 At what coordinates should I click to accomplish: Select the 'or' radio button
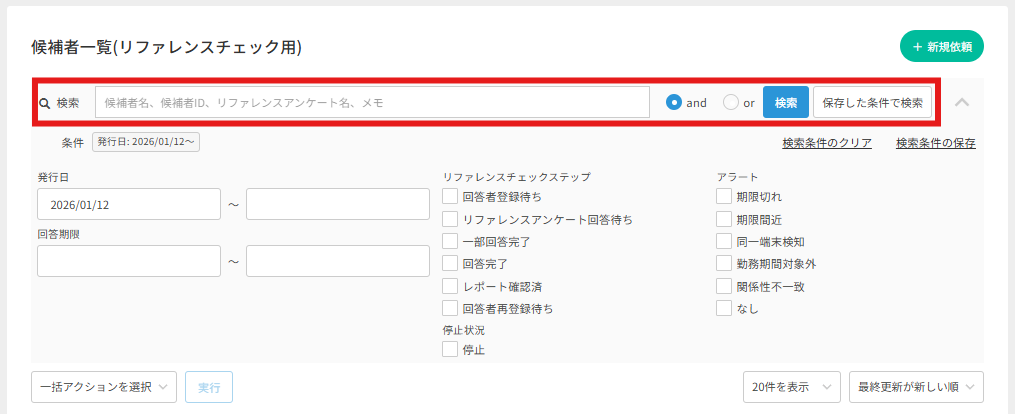tap(731, 102)
